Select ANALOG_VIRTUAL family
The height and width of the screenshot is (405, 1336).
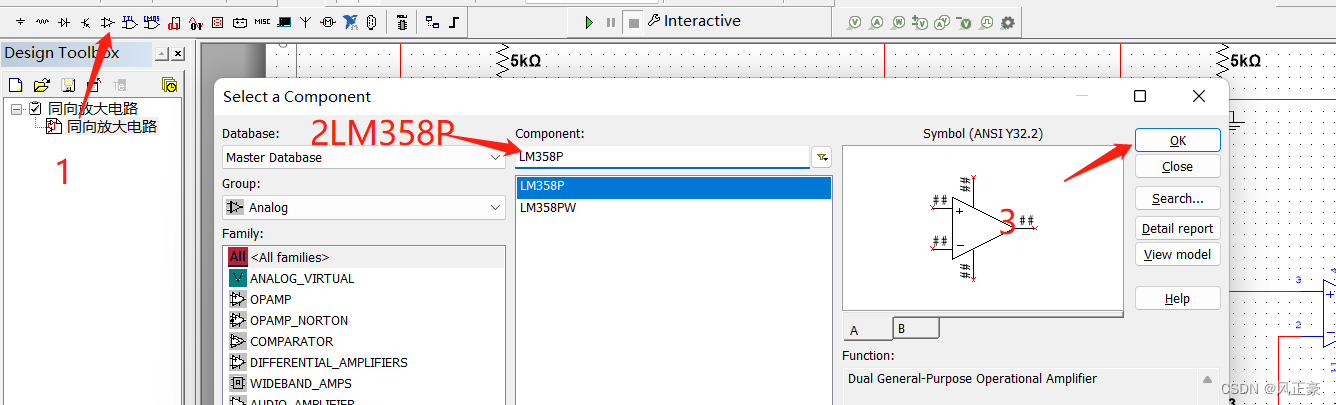364,278
